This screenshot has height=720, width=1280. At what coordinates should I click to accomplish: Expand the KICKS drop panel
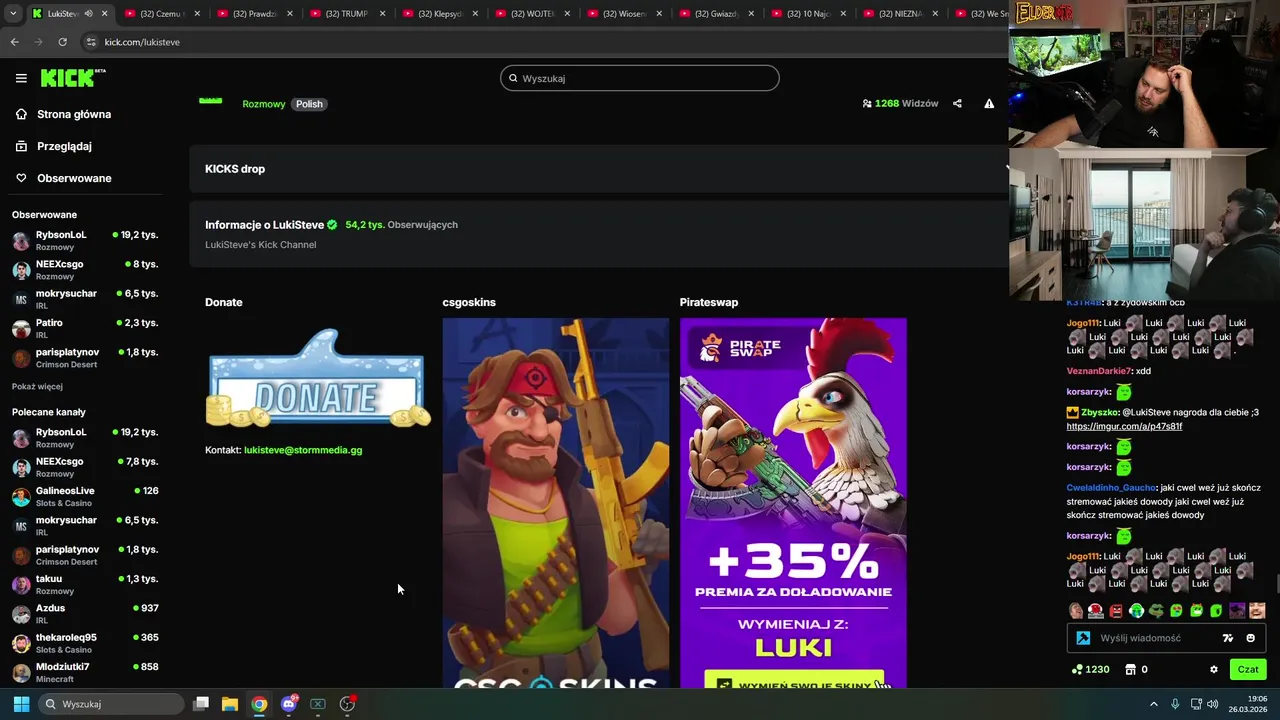click(x=600, y=169)
